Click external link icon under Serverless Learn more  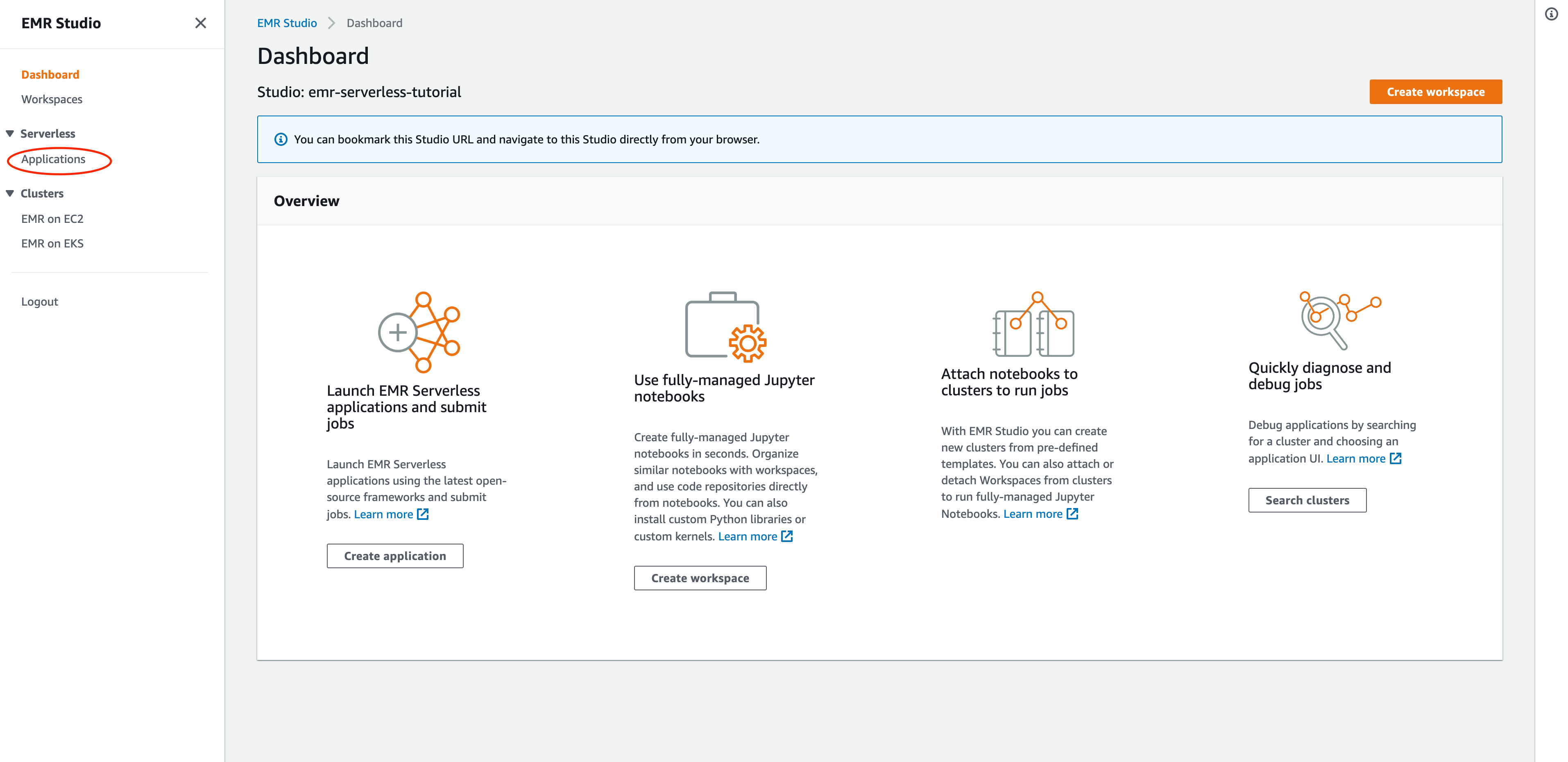[x=423, y=514]
